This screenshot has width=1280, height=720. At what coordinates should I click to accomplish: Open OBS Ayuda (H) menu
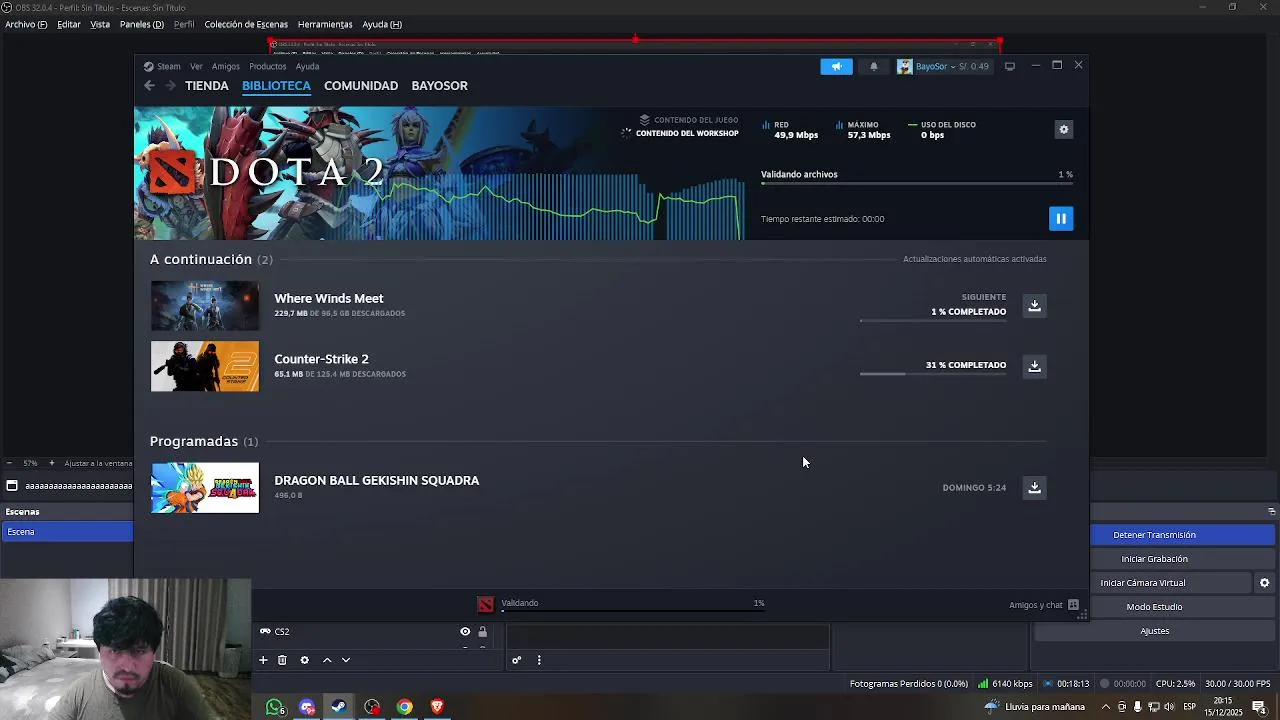[x=382, y=24]
